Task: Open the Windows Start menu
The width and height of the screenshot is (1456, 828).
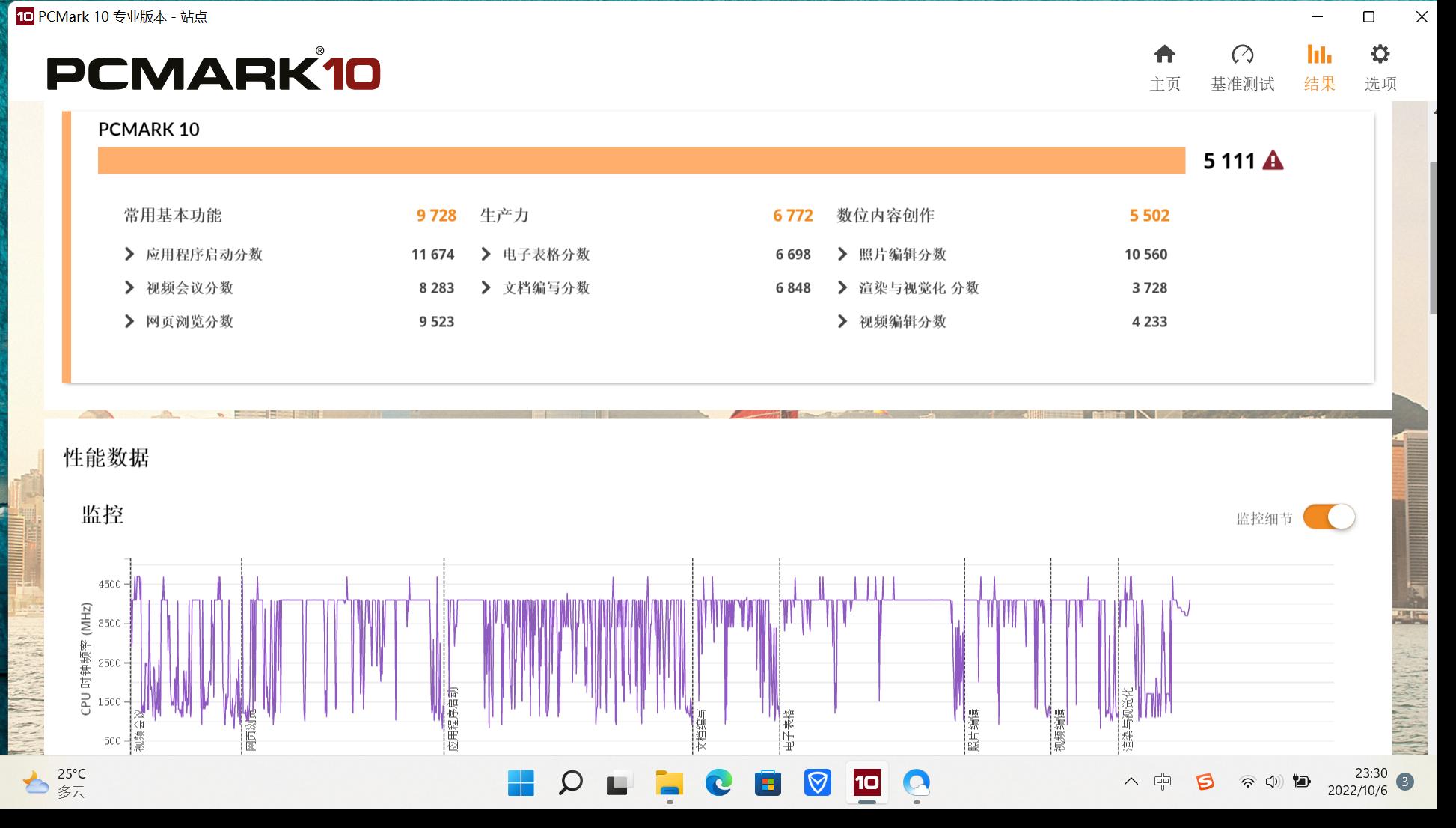Action: pos(521,782)
